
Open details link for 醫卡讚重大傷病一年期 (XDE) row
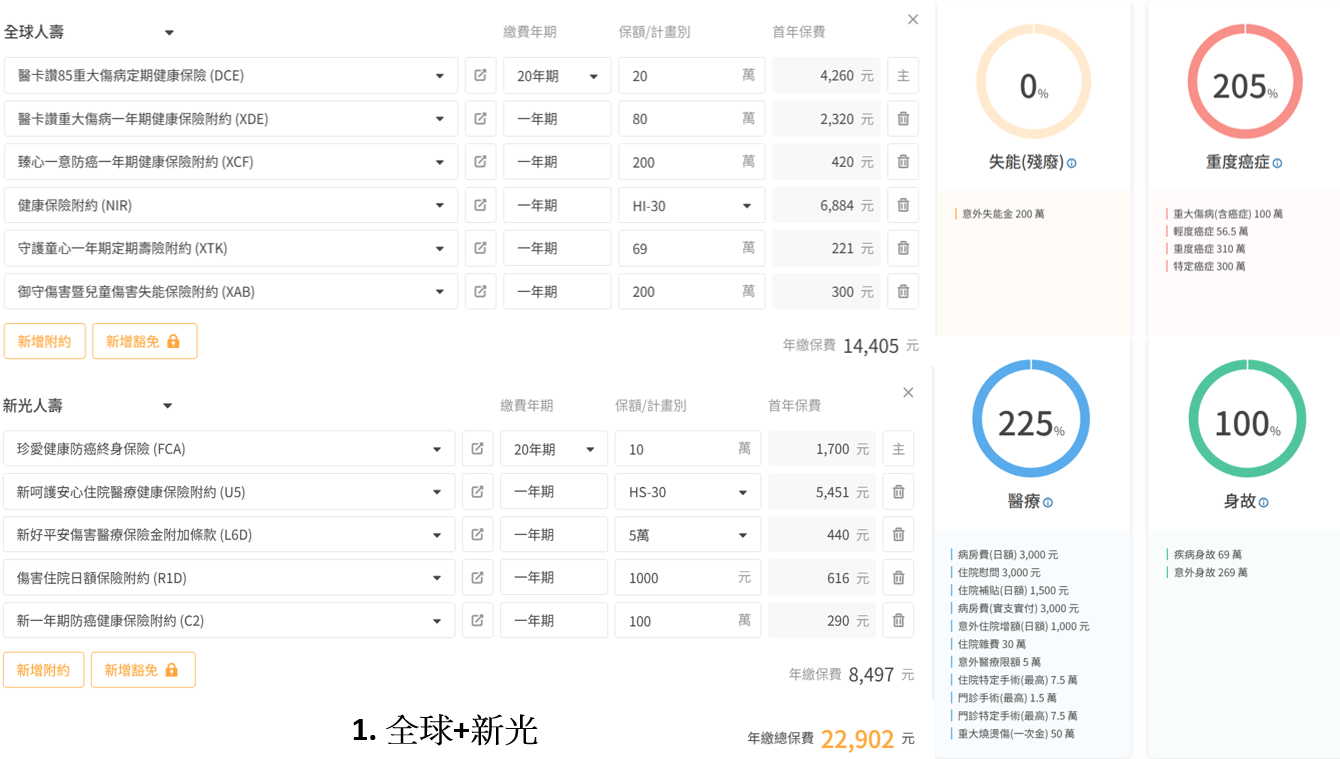(x=480, y=119)
